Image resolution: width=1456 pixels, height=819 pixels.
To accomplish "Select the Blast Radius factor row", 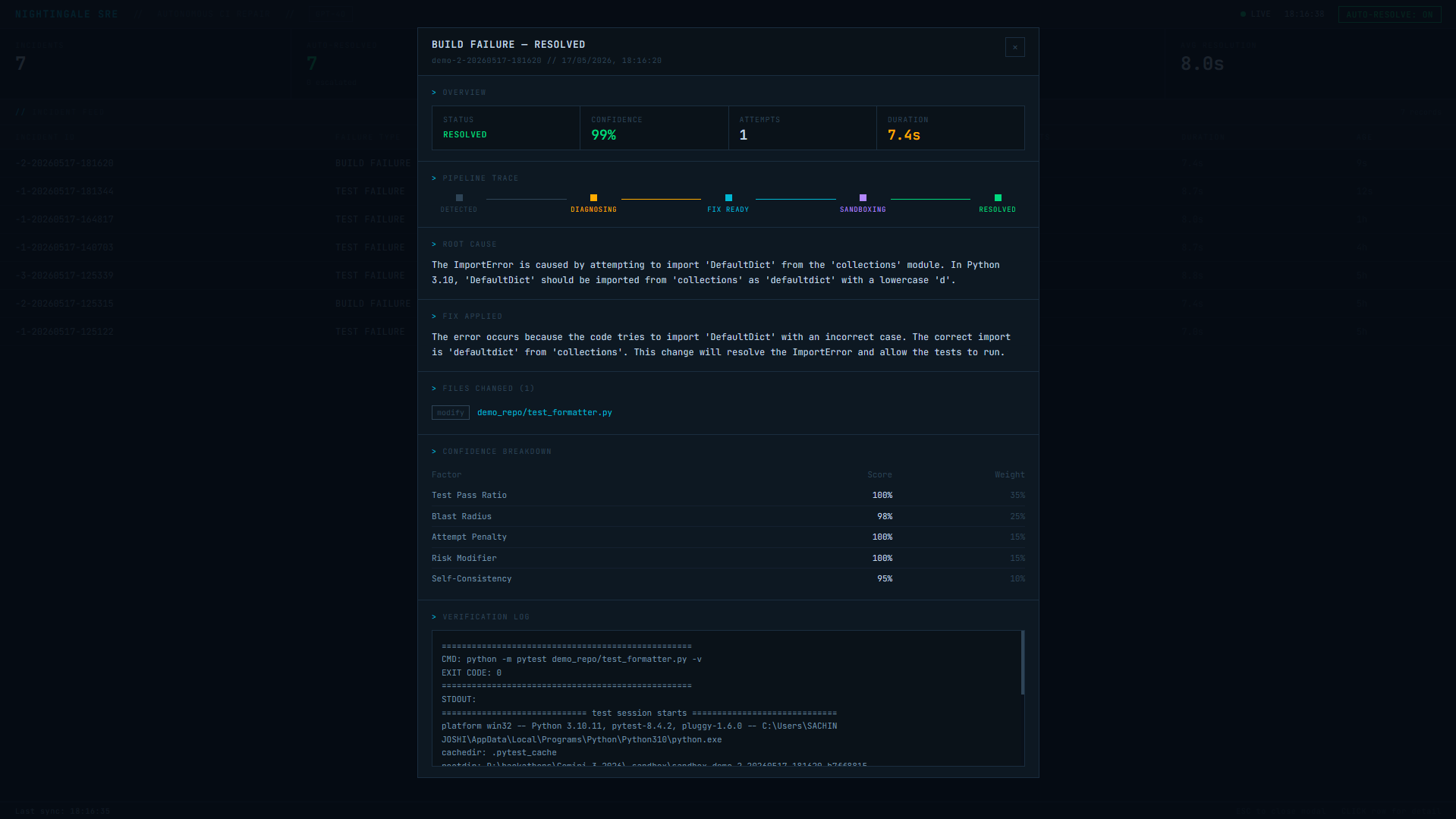I will 728,517.
